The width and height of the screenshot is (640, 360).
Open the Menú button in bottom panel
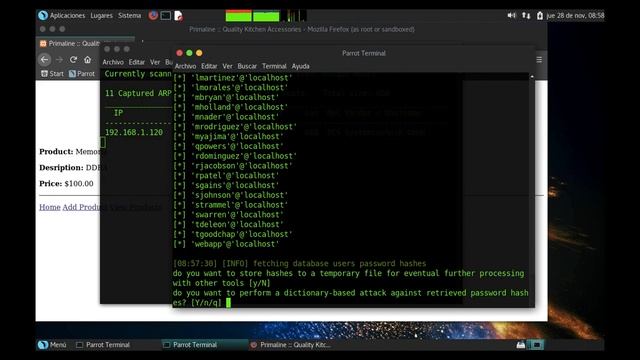point(52,345)
